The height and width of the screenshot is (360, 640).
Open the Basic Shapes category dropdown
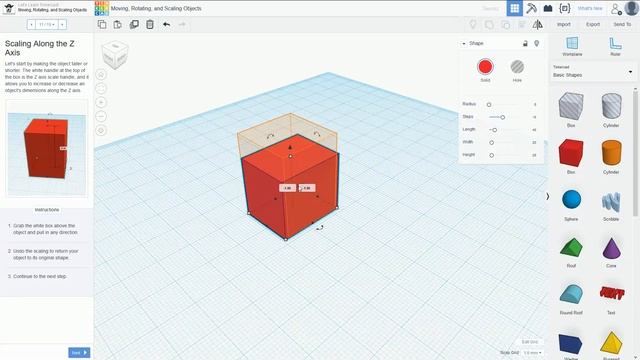[592, 72]
